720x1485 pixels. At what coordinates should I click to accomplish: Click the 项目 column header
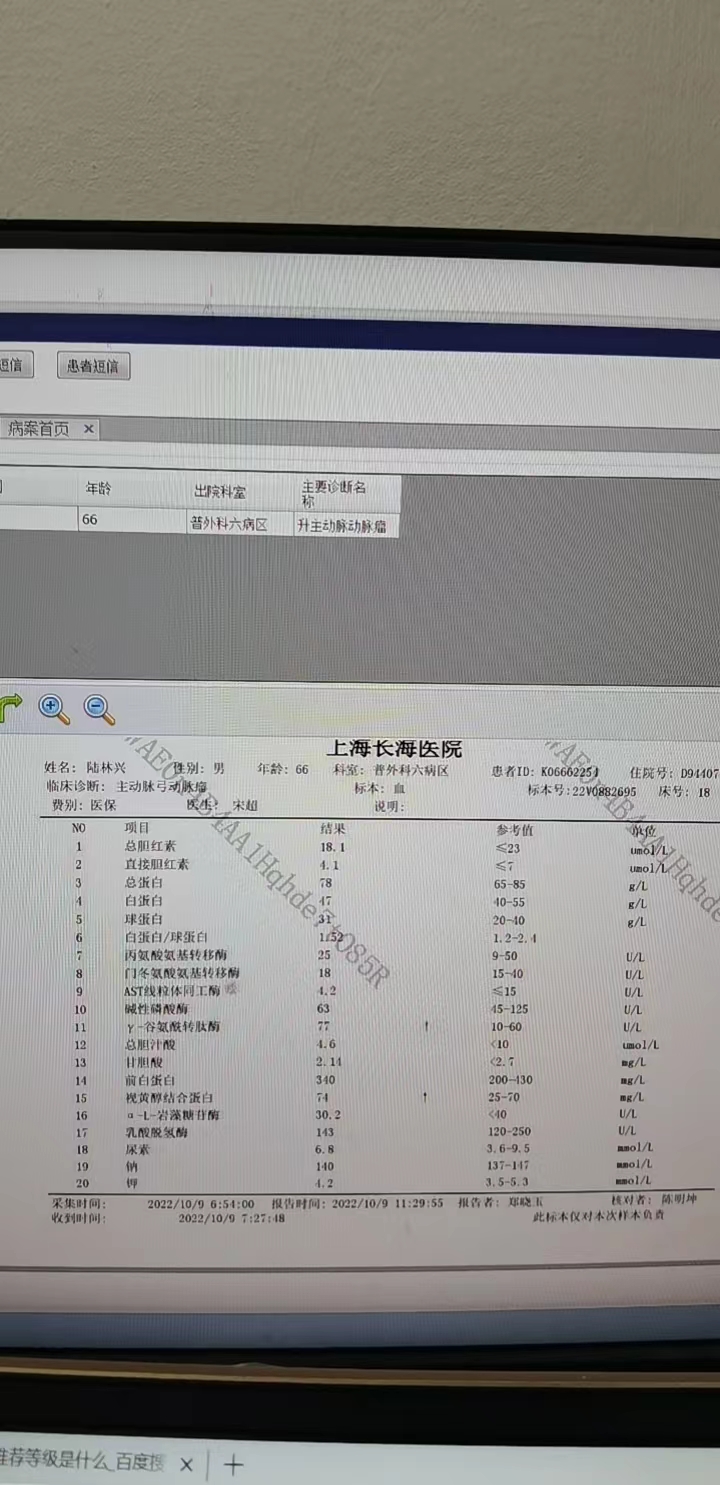[x=137, y=828]
